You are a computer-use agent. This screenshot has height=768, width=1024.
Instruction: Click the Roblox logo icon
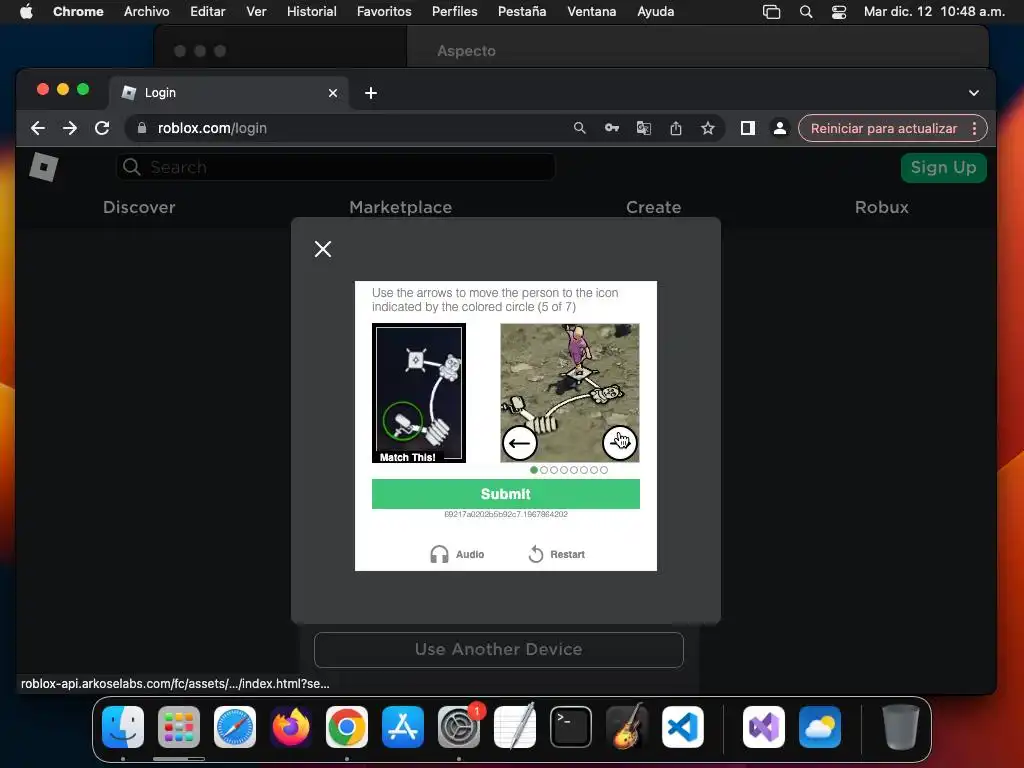click(44, 167)
